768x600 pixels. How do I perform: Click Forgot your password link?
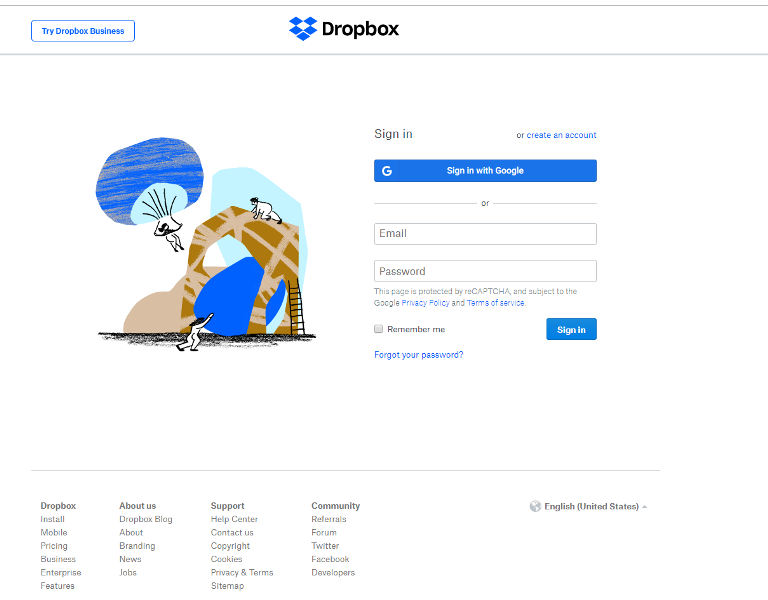[418, 355]
